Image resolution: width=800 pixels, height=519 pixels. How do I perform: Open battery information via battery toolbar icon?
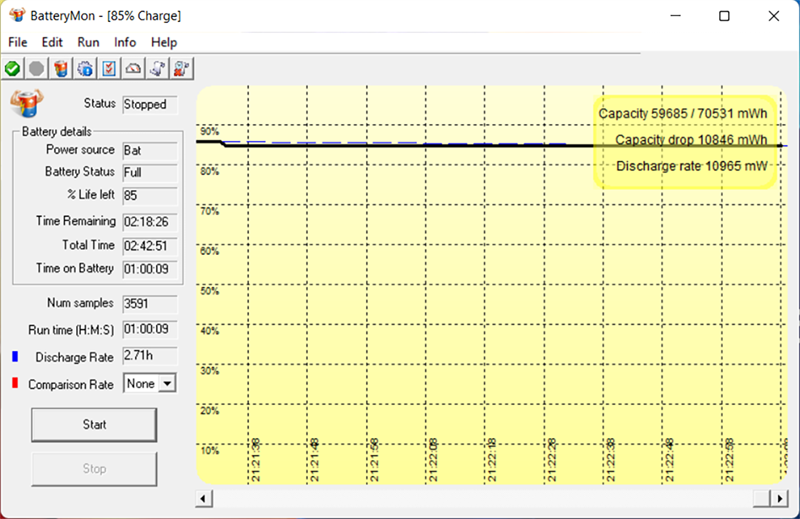[x=61, y=68]
